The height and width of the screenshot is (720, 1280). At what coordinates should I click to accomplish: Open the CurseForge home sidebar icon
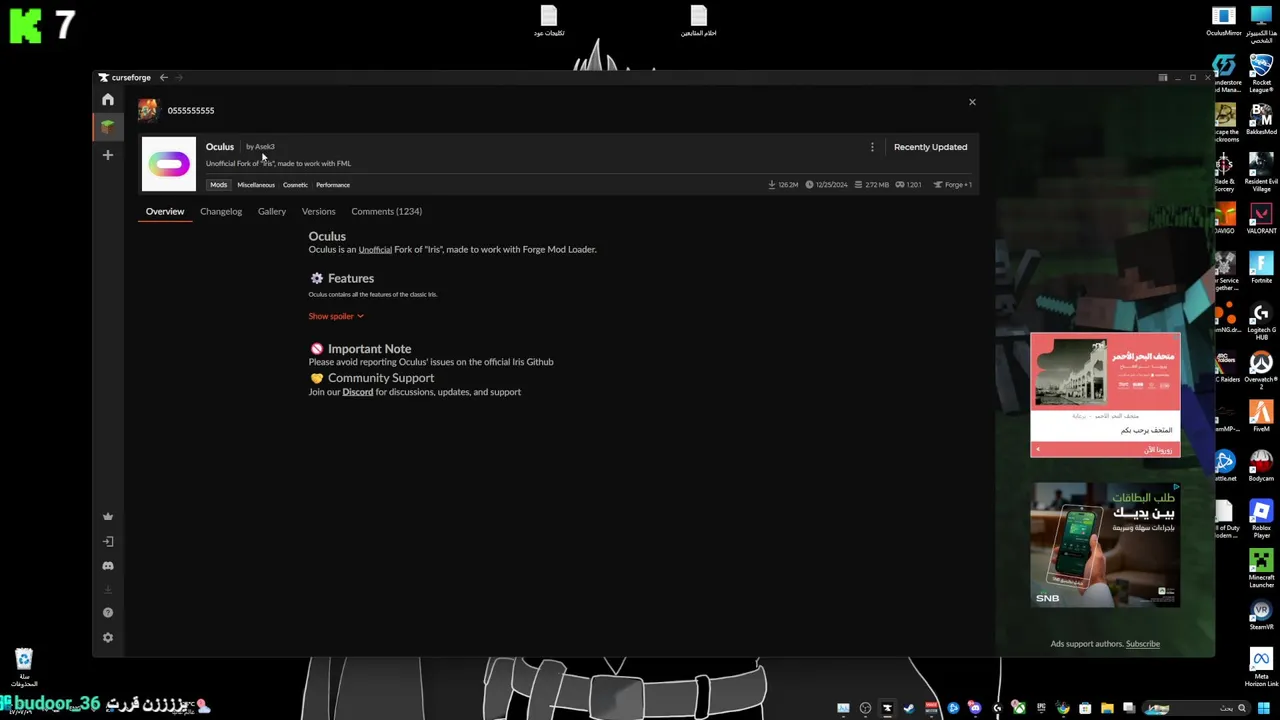pyautogui.click(x=108, y=100)
